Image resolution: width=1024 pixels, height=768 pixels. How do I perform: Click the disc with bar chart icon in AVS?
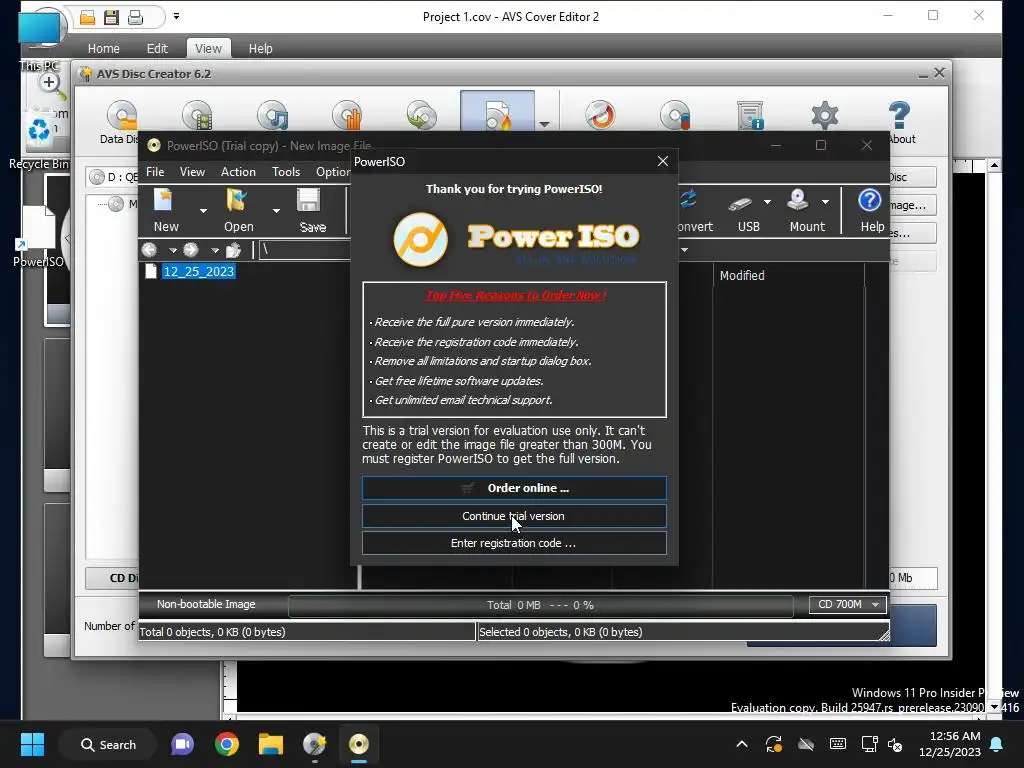pyautogui.click(x=347, y=116)
